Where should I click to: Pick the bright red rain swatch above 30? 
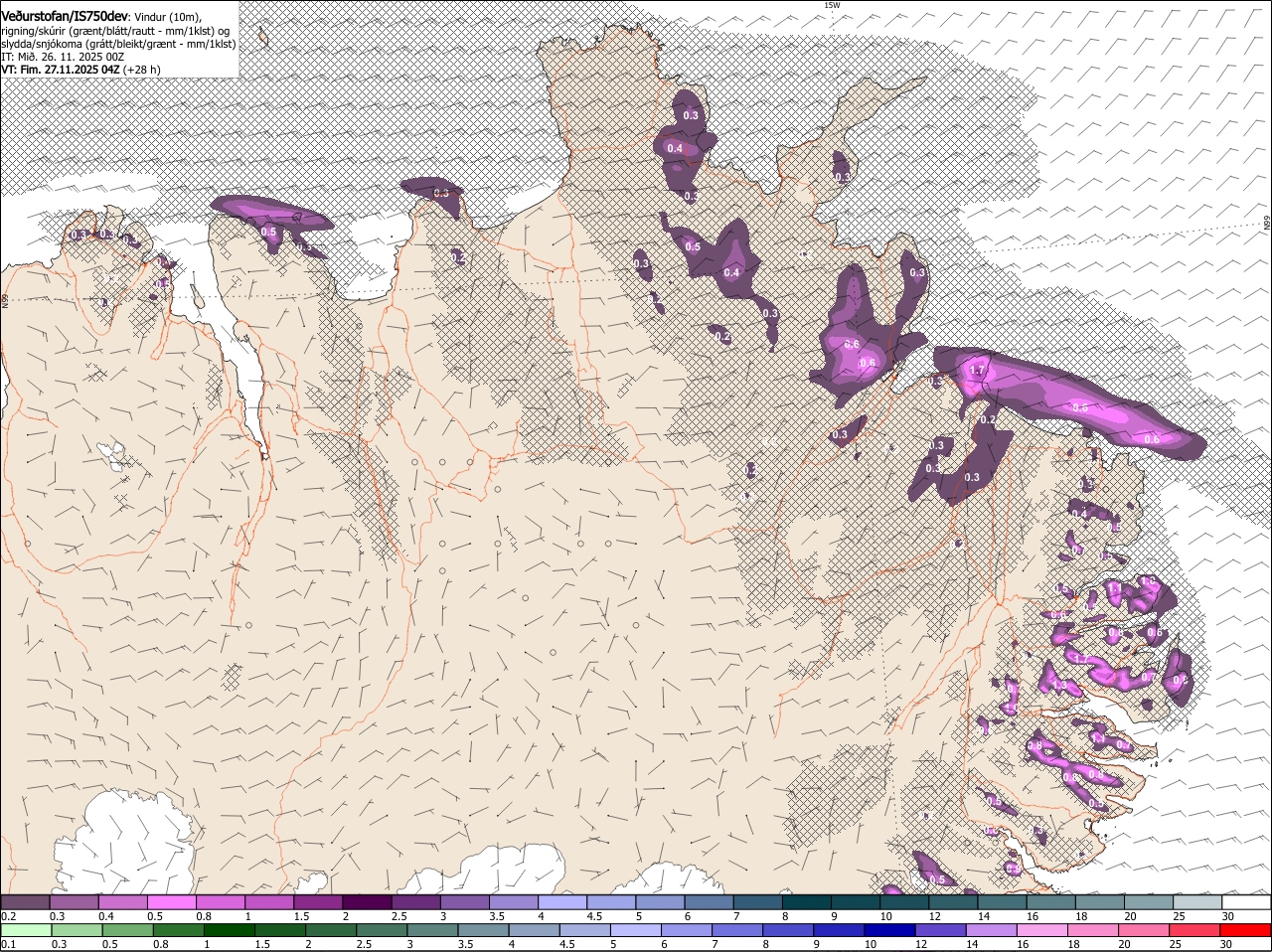(1245, 930)
